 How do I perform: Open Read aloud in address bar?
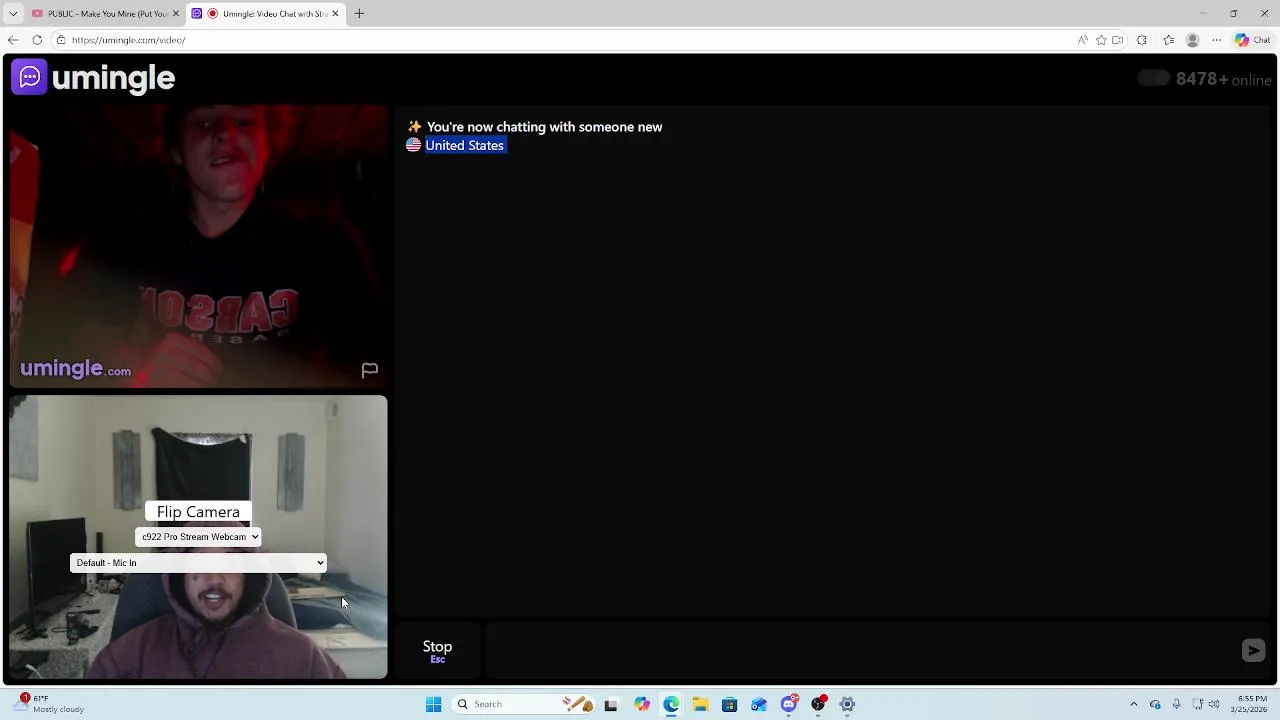tap(1082, 40)
